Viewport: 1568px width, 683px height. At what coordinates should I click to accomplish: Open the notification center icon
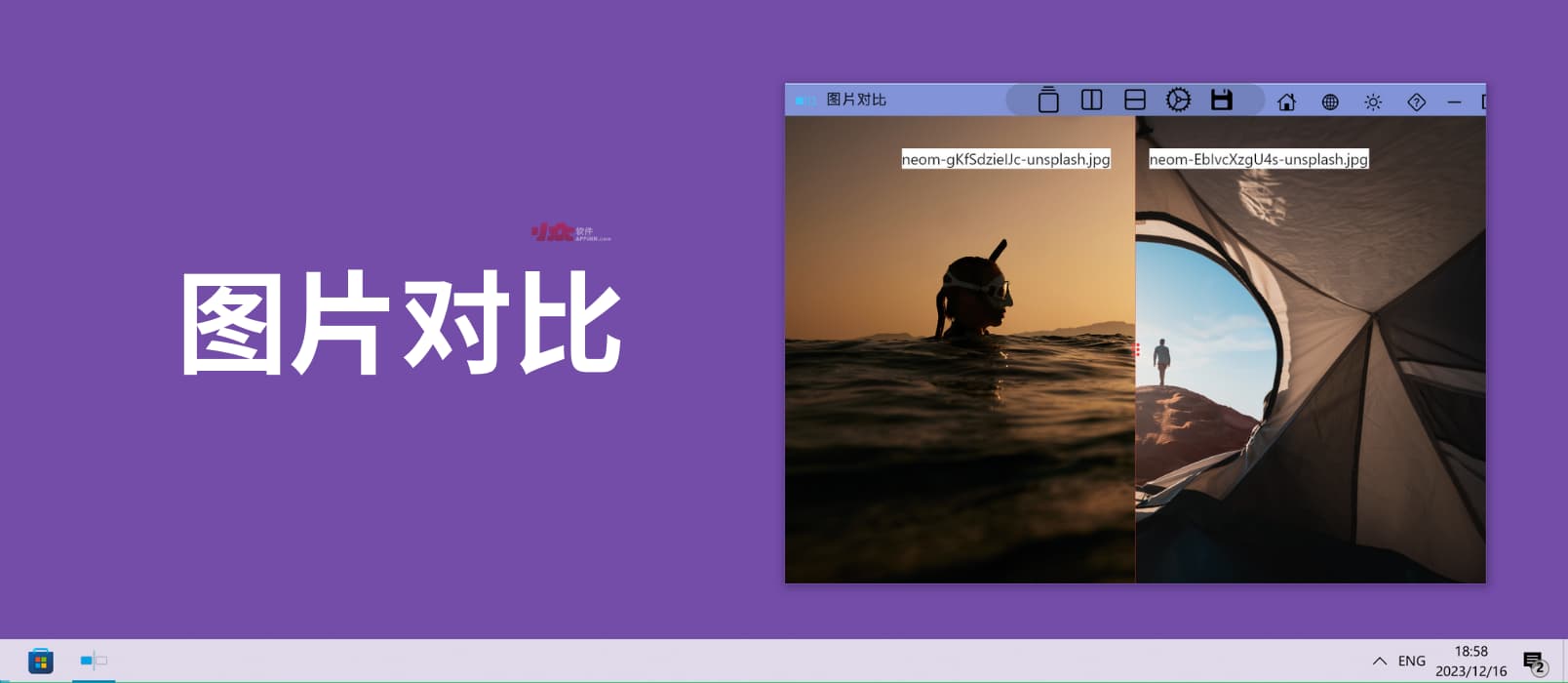(x=1534, y=663)
